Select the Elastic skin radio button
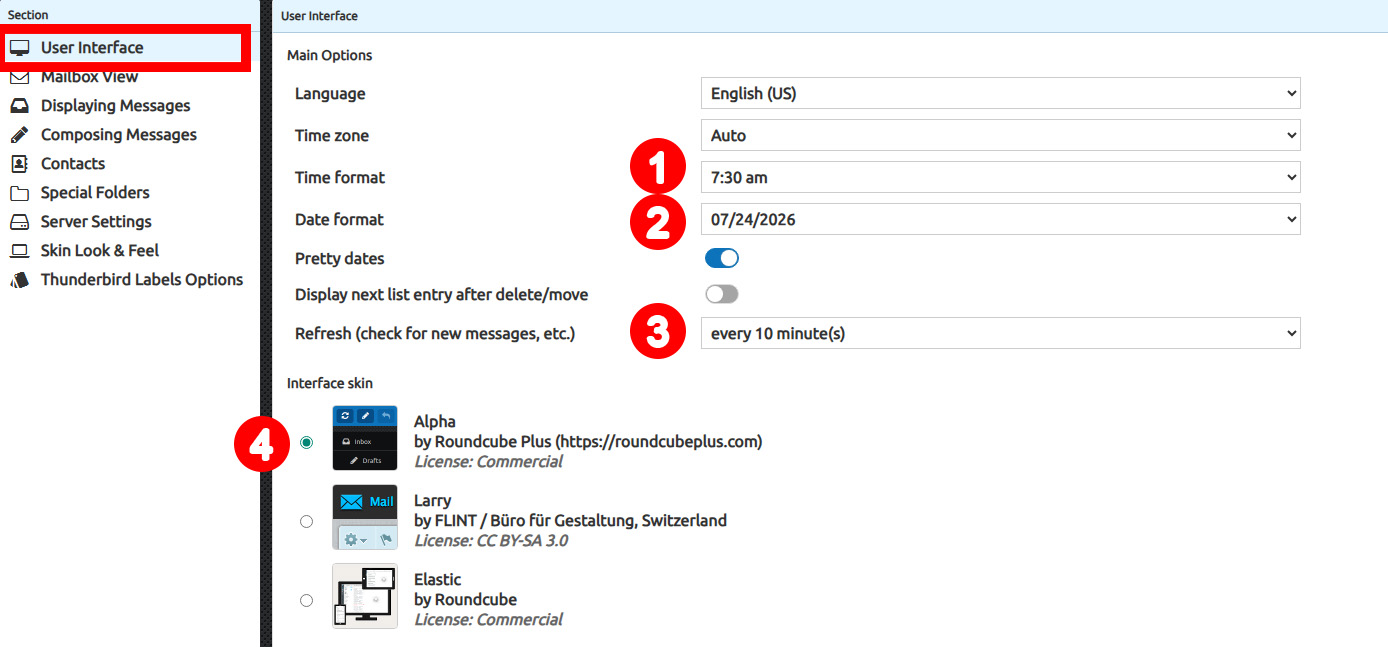 307,599
